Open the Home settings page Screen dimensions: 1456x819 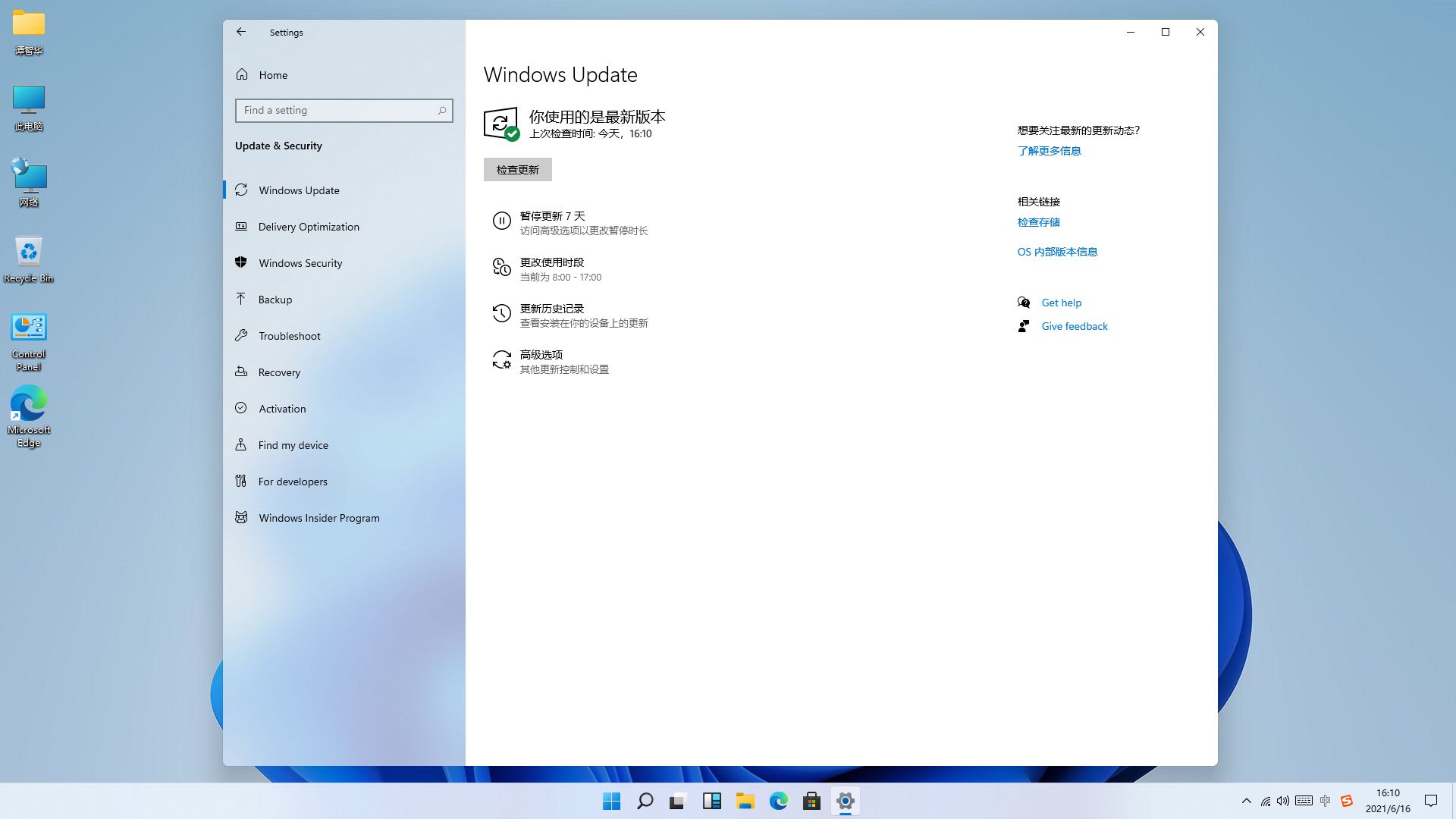pos(272,75)
